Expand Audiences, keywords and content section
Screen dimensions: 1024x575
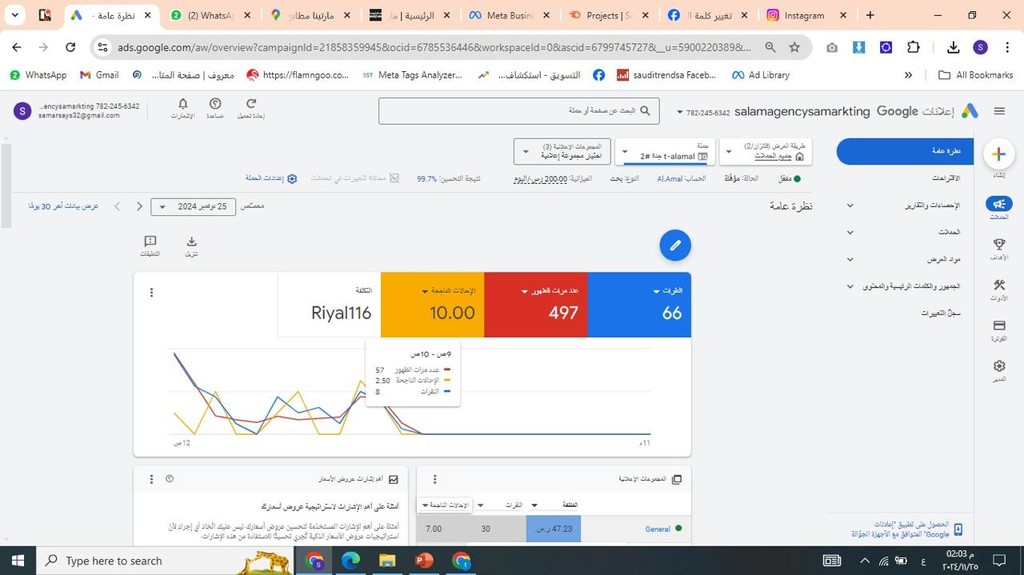(850, 286)
